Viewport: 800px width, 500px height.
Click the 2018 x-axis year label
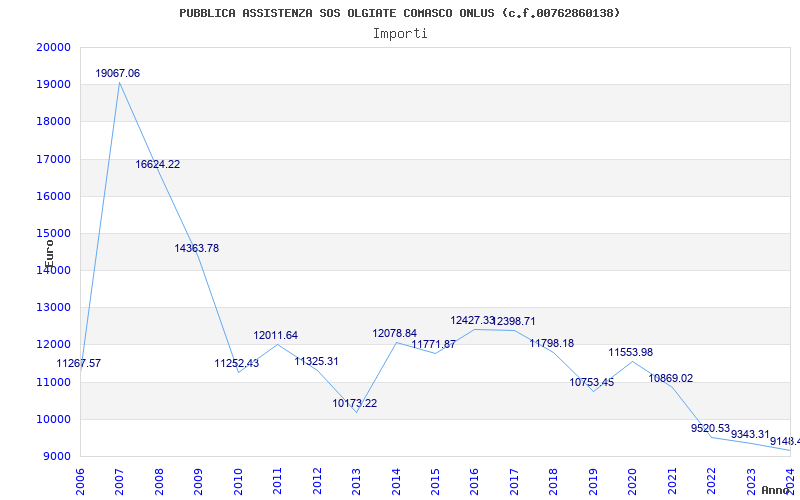[x=554, y=481]
